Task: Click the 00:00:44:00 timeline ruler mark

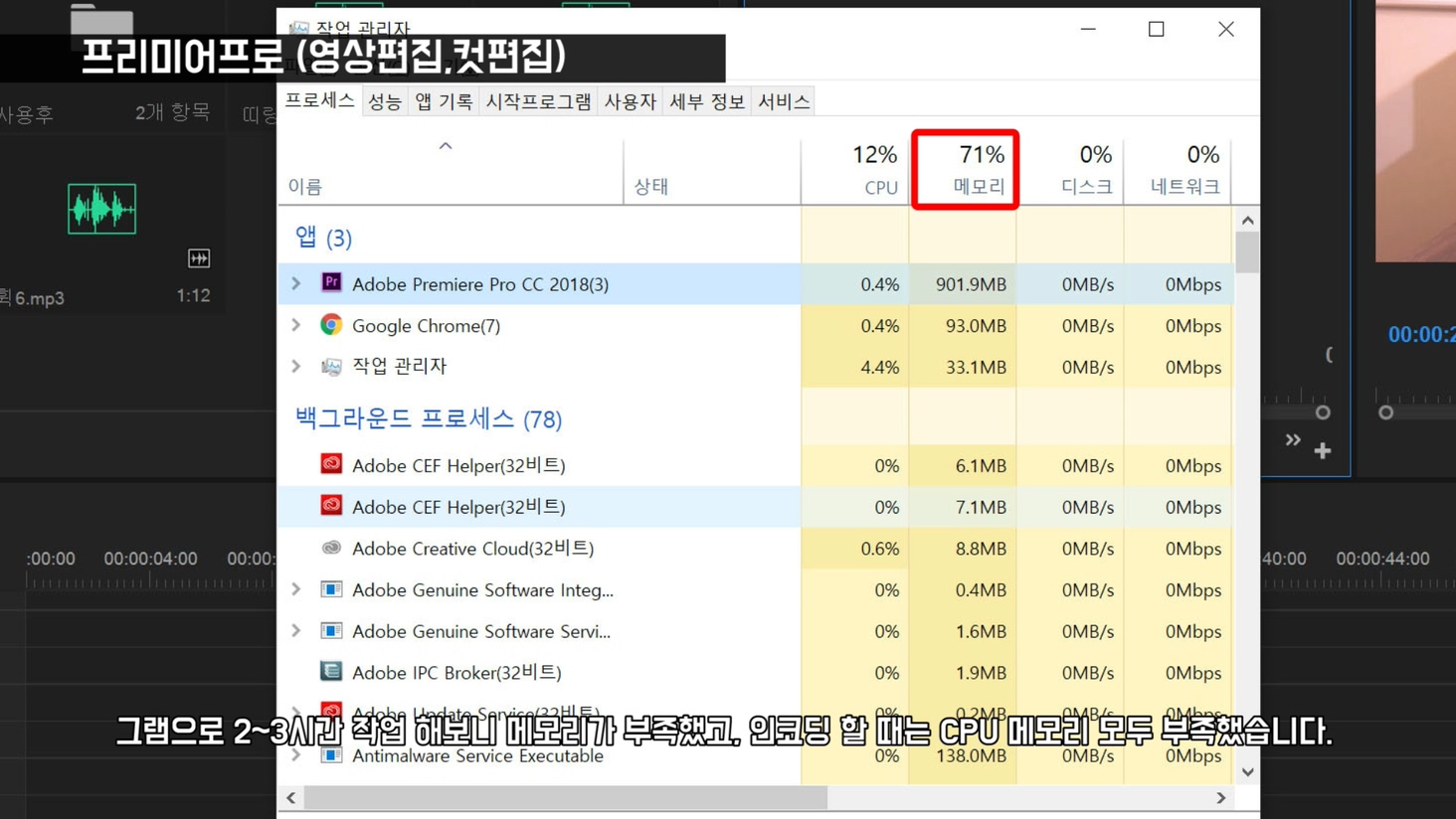Action: [1382, 559]
